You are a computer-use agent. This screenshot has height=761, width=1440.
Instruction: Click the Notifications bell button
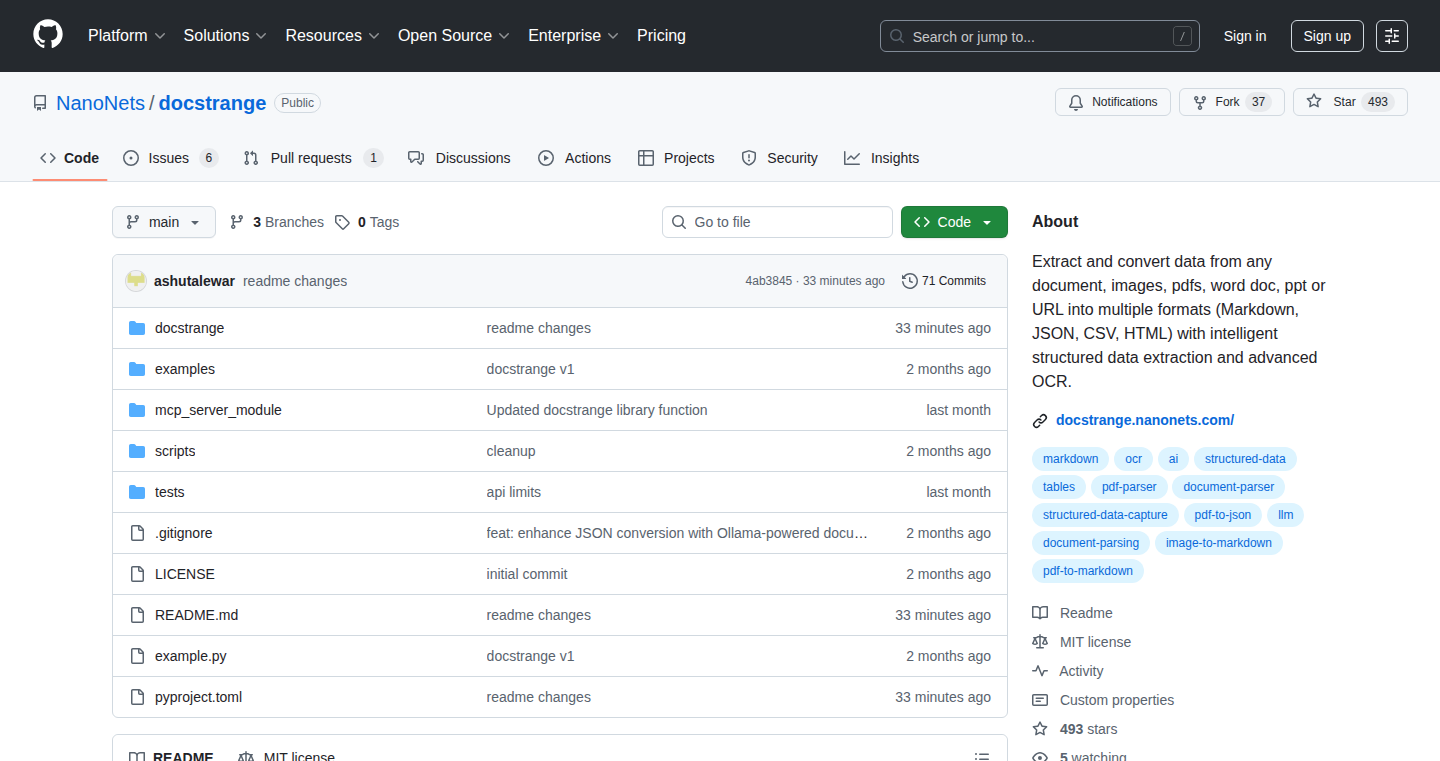pos(1113,102)
